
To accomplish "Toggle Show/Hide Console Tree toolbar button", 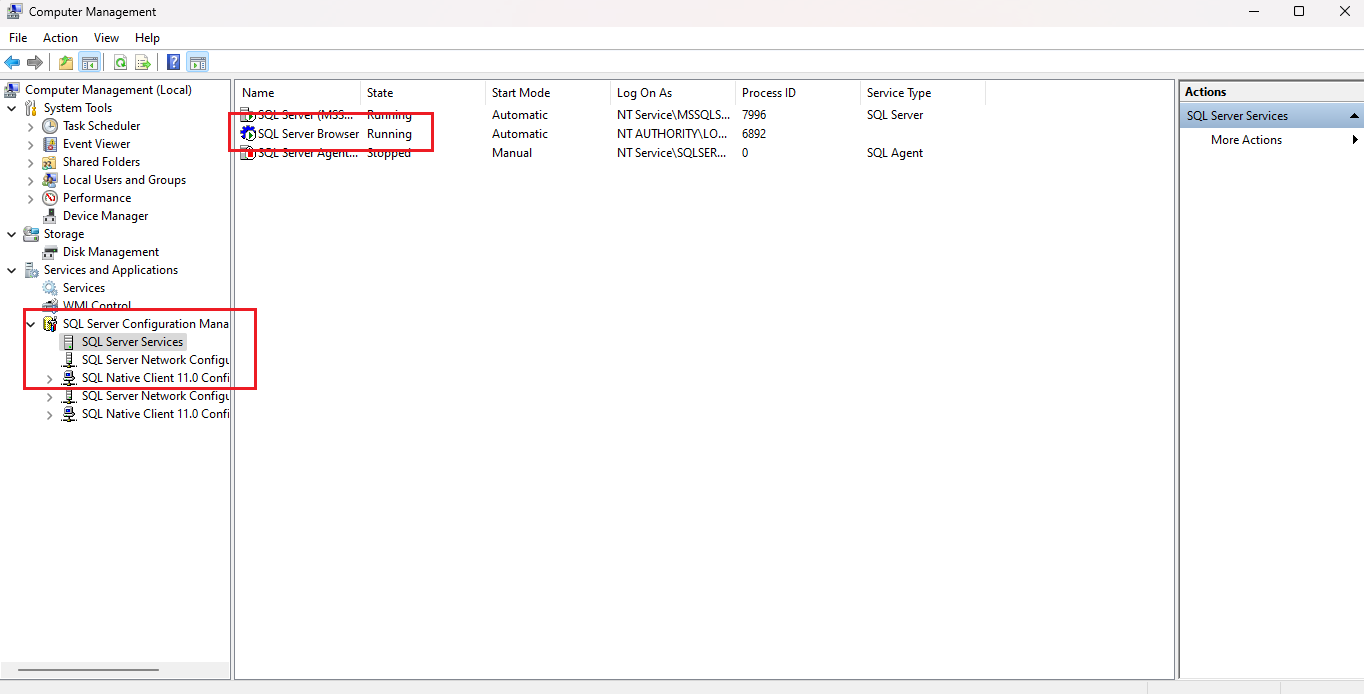I will click(x=90, y=62).
